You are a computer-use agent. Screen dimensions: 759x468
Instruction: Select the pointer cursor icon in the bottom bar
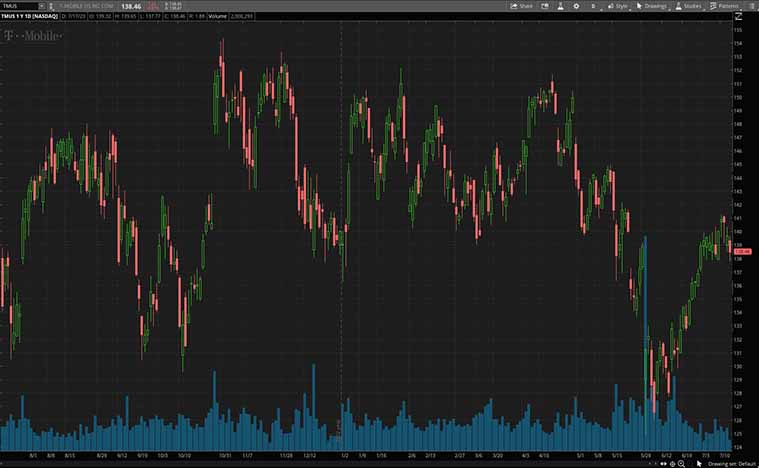click(699, 464)
